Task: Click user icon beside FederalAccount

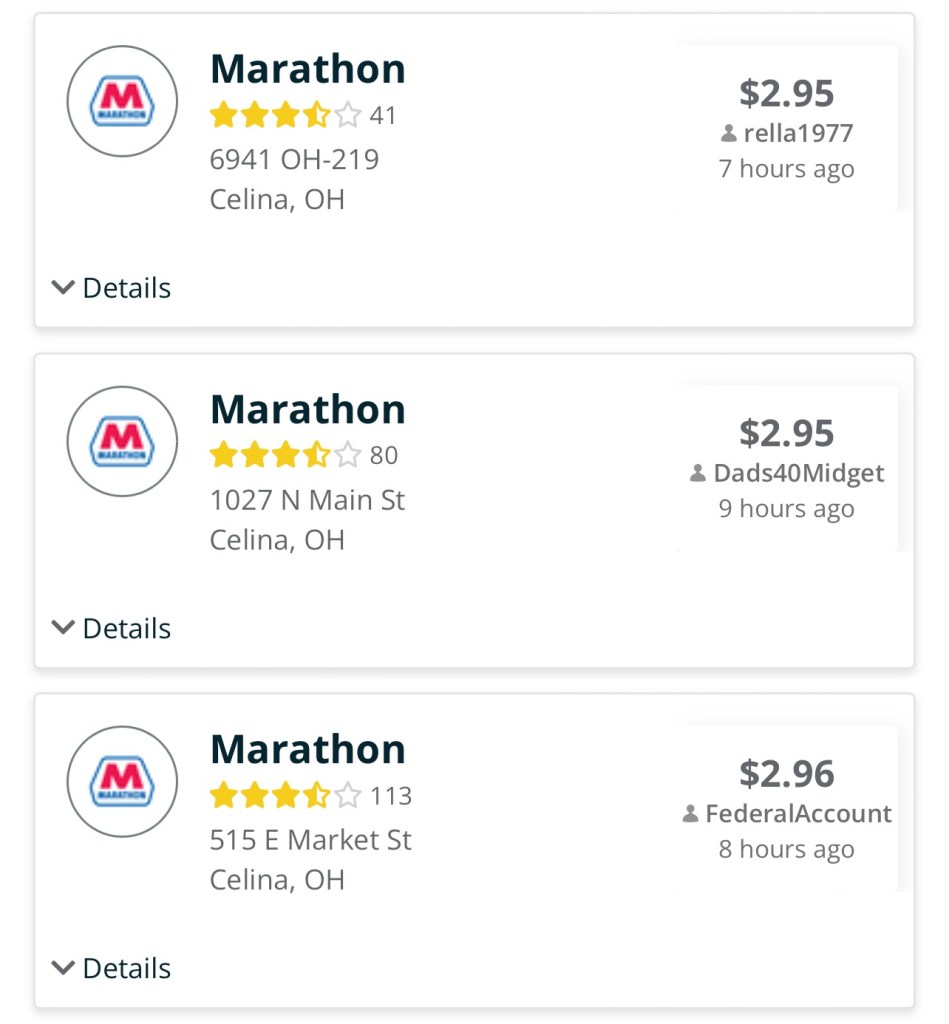Action: point(690,814)
